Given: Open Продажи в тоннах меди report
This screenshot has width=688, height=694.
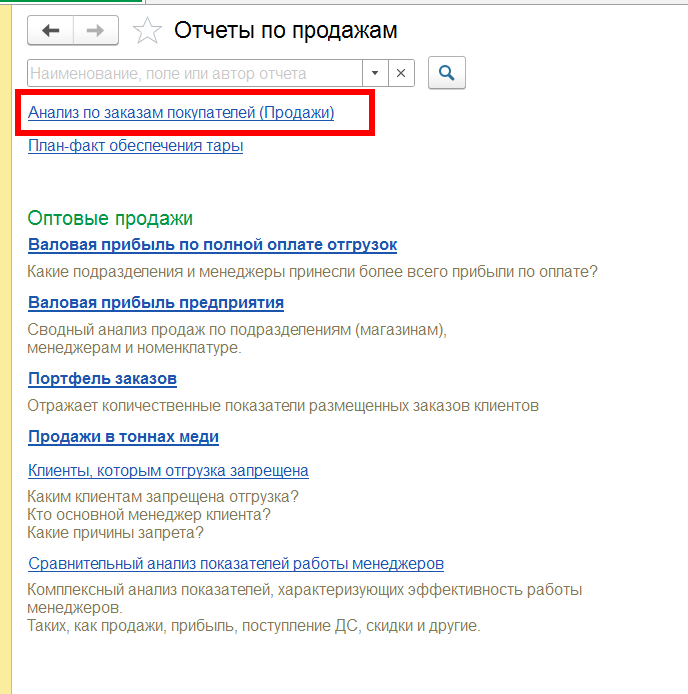Looking at the screenshot, I should (x=123, y=436).
